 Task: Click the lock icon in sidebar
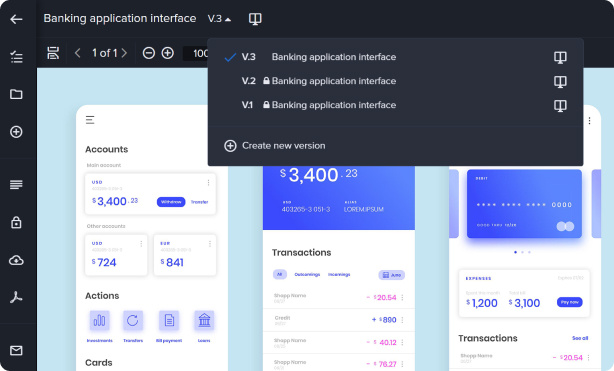pyautogui.click(x=16, y=222)
